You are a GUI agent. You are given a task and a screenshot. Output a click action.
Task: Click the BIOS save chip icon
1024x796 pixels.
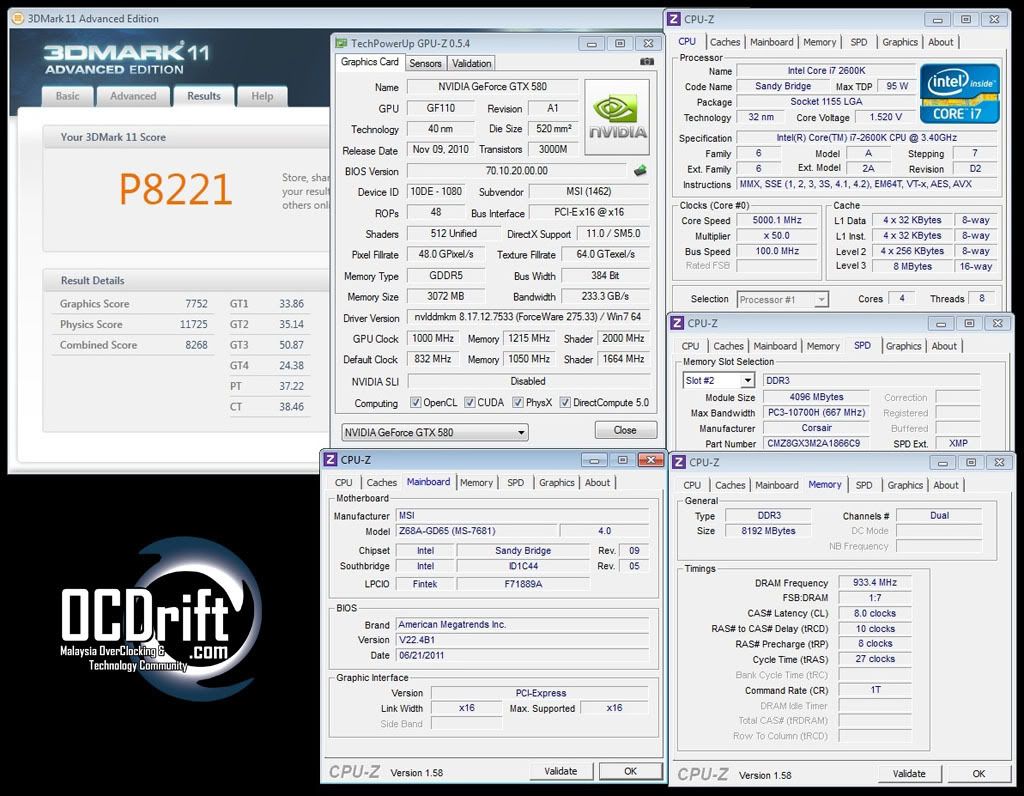pos(640,171)
